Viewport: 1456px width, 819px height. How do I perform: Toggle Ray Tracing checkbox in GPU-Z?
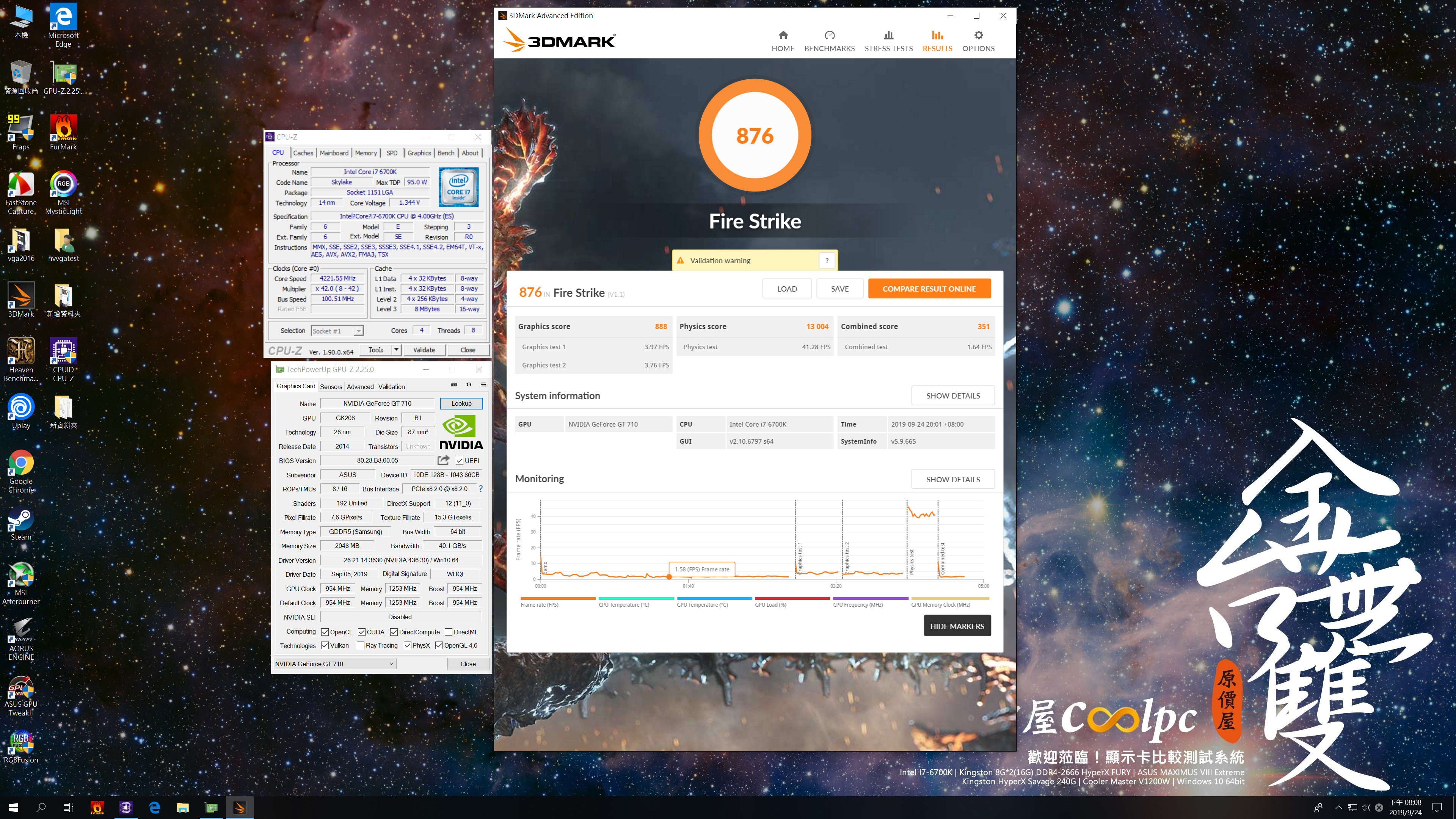360,645
